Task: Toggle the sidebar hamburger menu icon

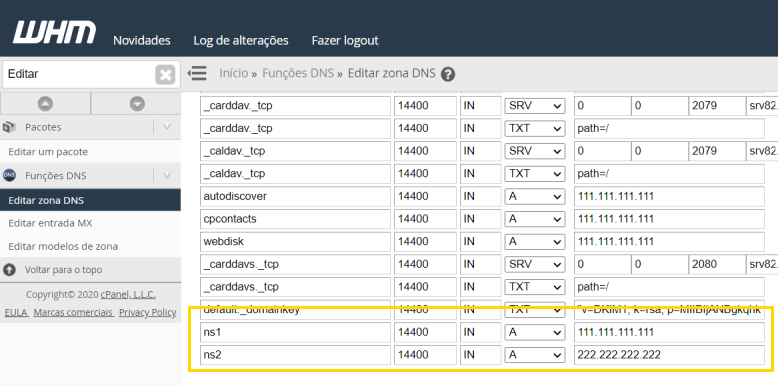Action: click(197, 73)
